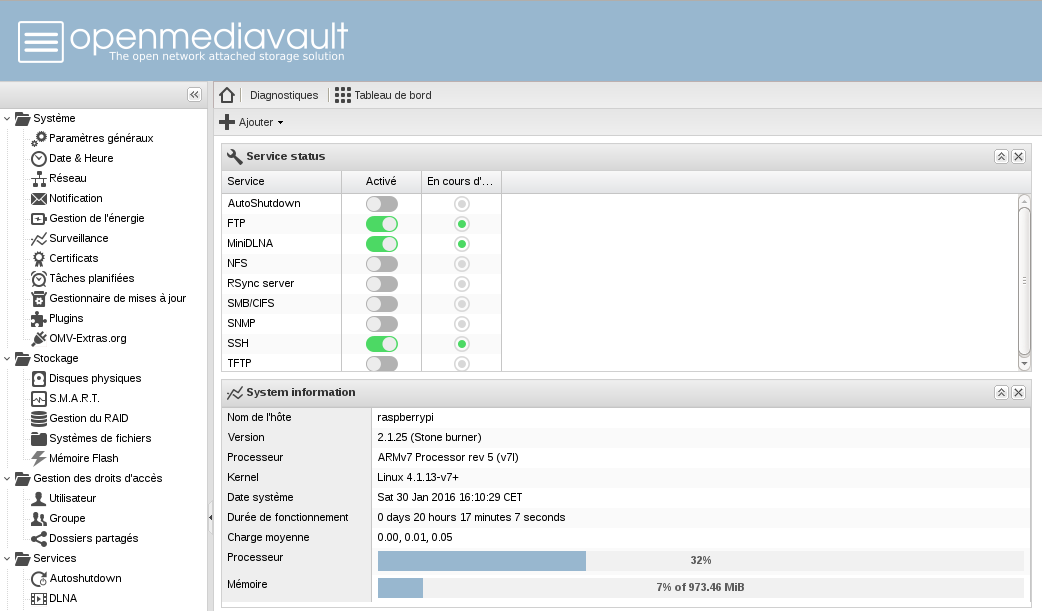1042x611 pixels.
Task: Enable the TFTP service switch
Action: click(382, 363)
